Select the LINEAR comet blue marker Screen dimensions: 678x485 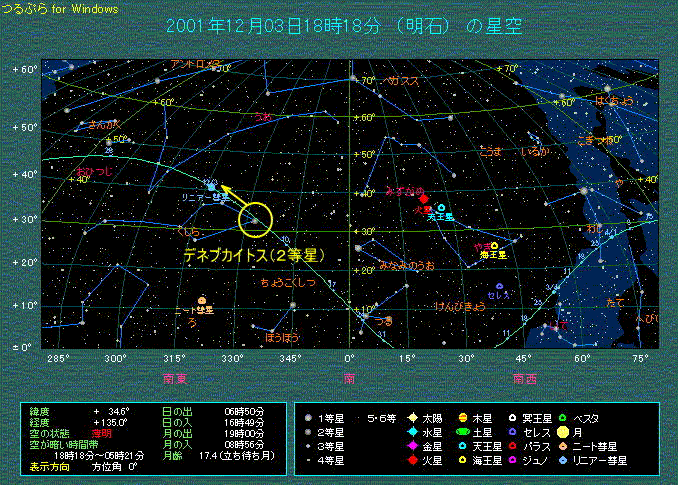click(x=211, y=185)
